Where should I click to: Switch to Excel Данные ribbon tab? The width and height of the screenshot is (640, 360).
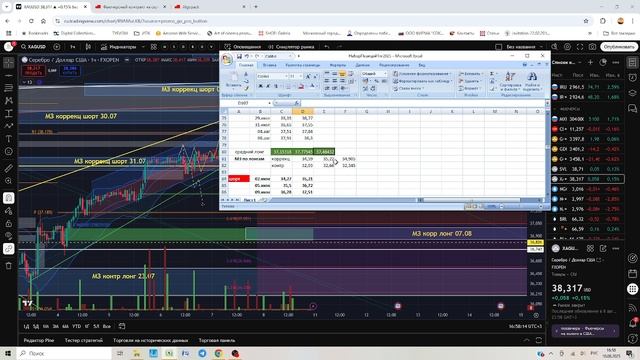point(362,65)
